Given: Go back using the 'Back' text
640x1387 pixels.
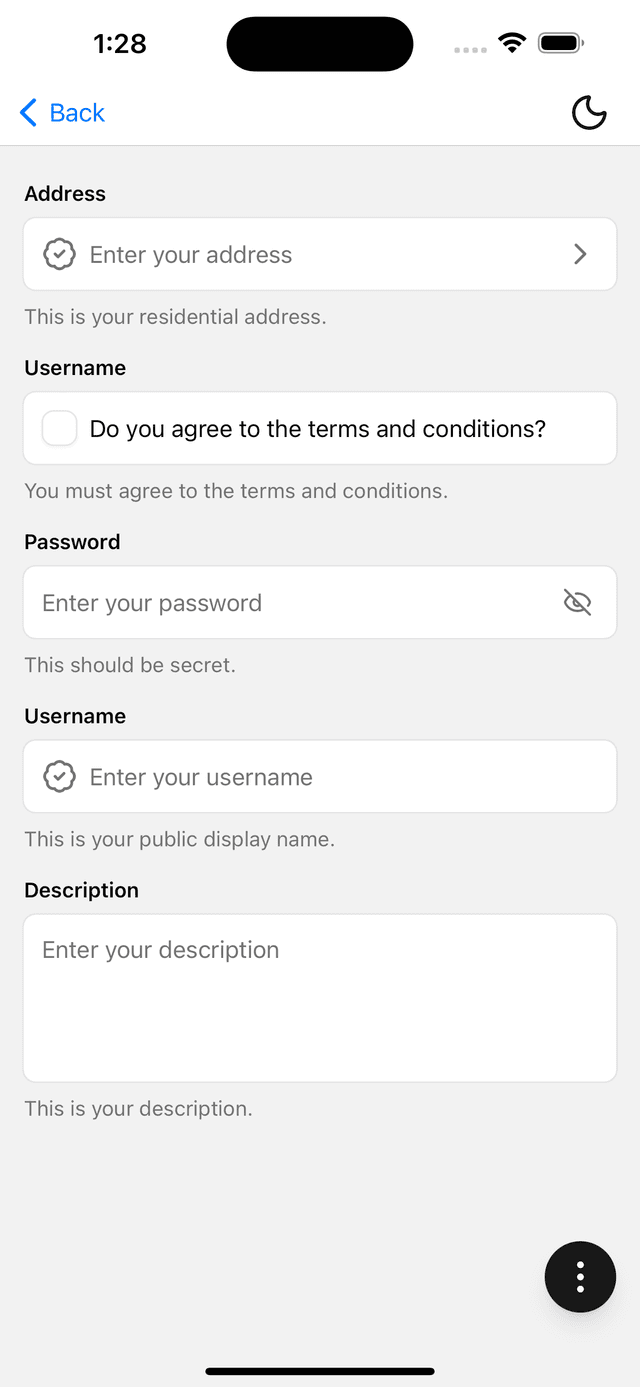Looking at the screenshot, I should [x=77, y=113].
